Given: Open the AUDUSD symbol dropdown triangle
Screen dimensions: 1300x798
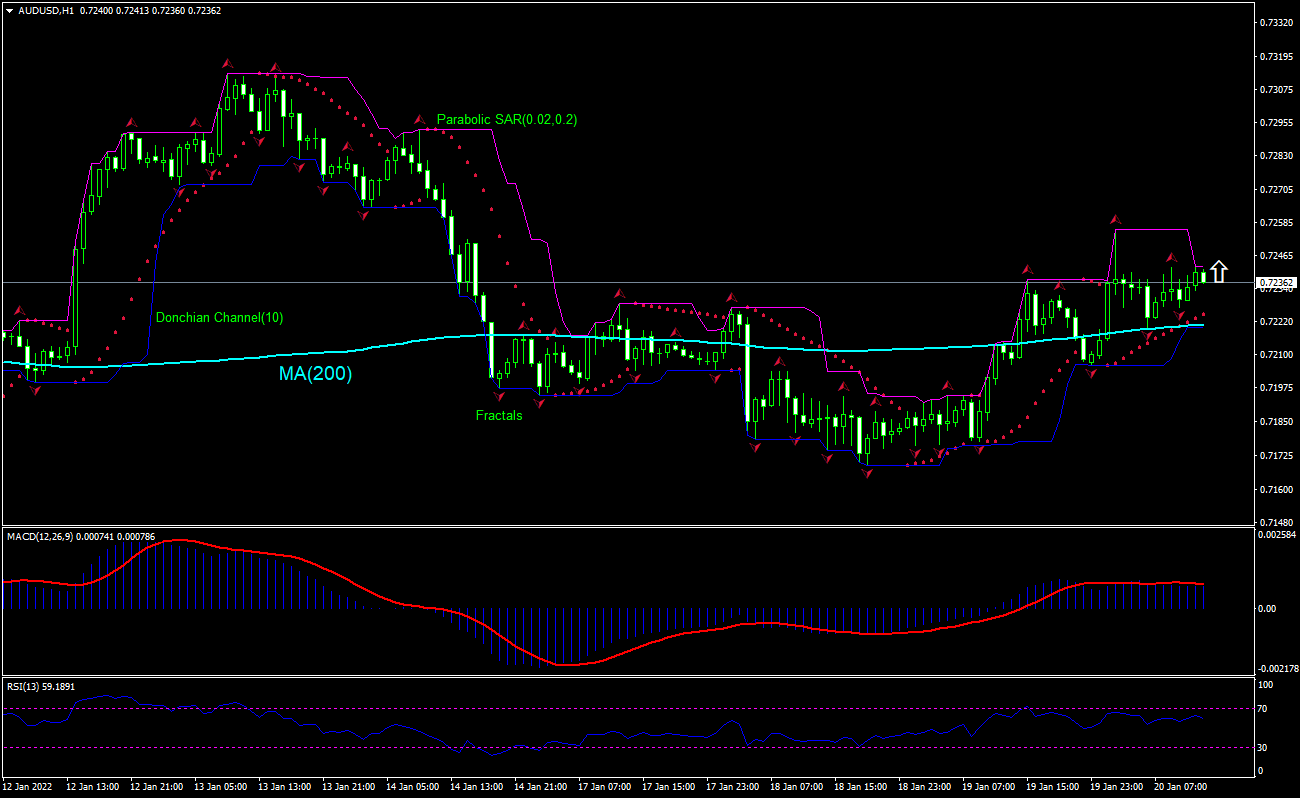Looking at the screenshot, I should 9,10.
